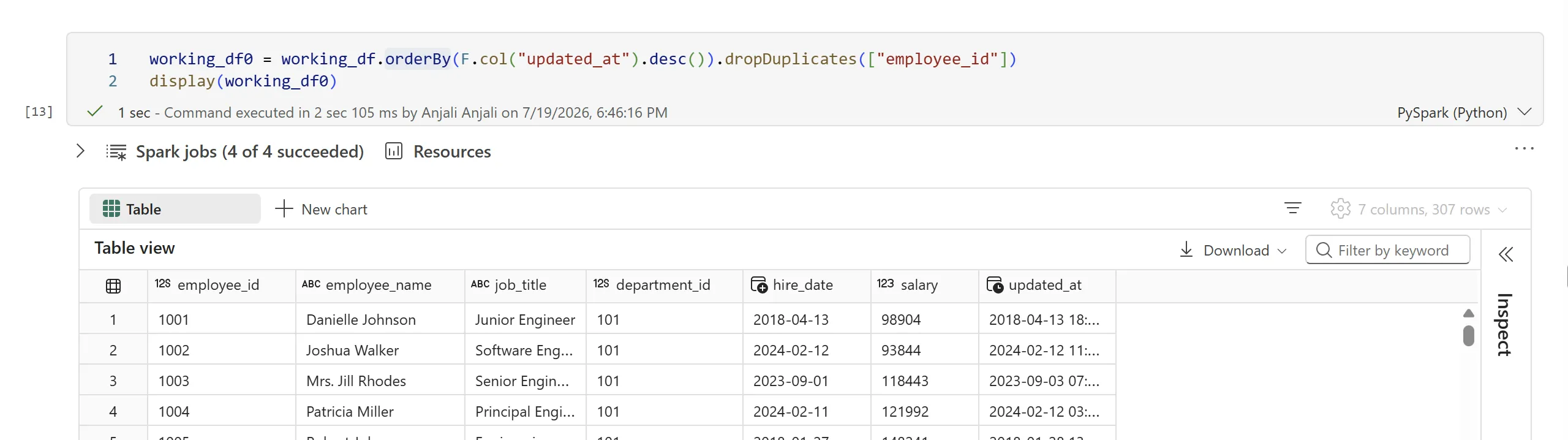The image size is (1568, 440).
Task: Click the search magnifier icon in filter box
Action: click(1324, 250)
